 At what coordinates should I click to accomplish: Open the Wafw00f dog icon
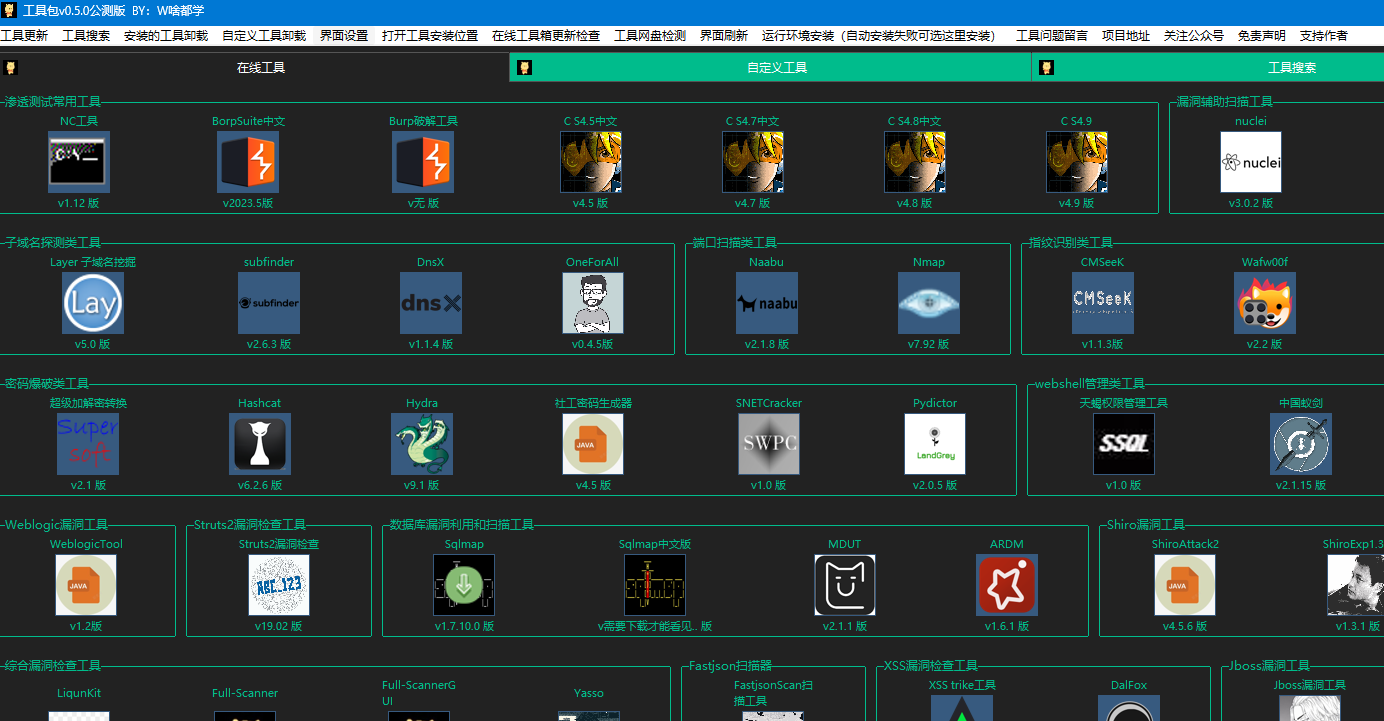[x=1265, y=303]
